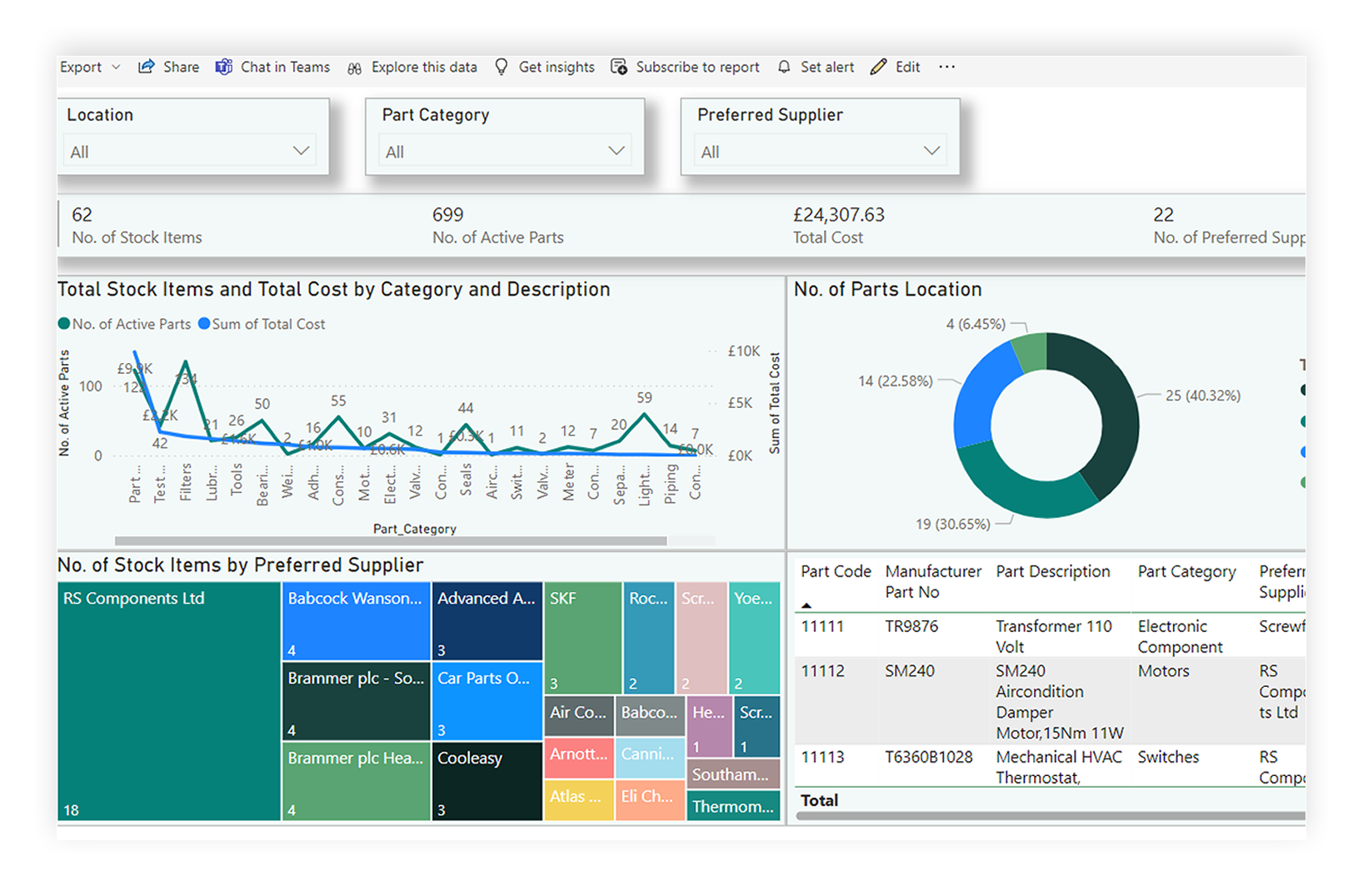The image size is (1363, 896).
Task: Select the Babcock Wanson treemap tile
Action: 356,620
